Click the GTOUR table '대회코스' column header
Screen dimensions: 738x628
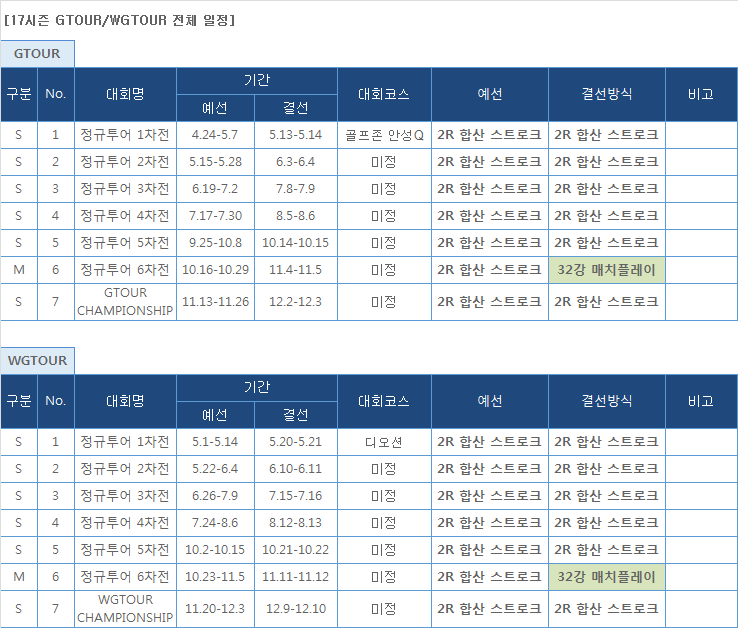pos(384,94)
